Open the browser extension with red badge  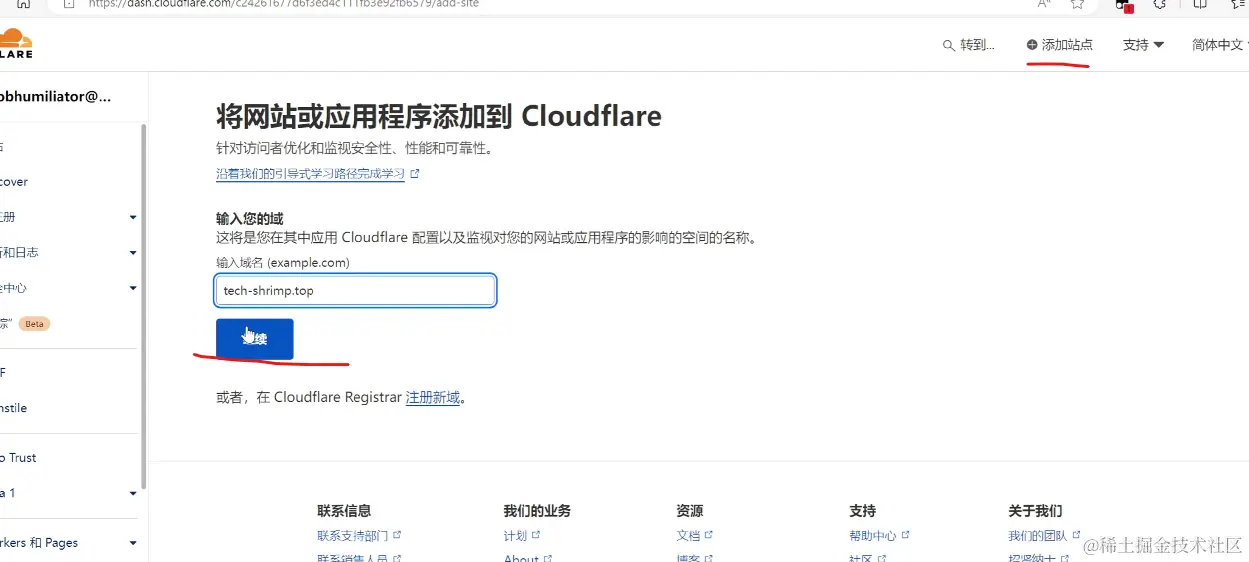click(x=1125, y=4)
